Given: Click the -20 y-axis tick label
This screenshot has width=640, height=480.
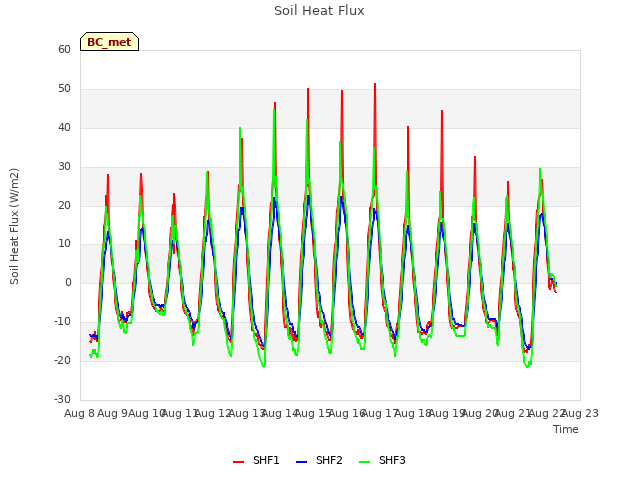Looking at the screenshot, I should 62,360.
